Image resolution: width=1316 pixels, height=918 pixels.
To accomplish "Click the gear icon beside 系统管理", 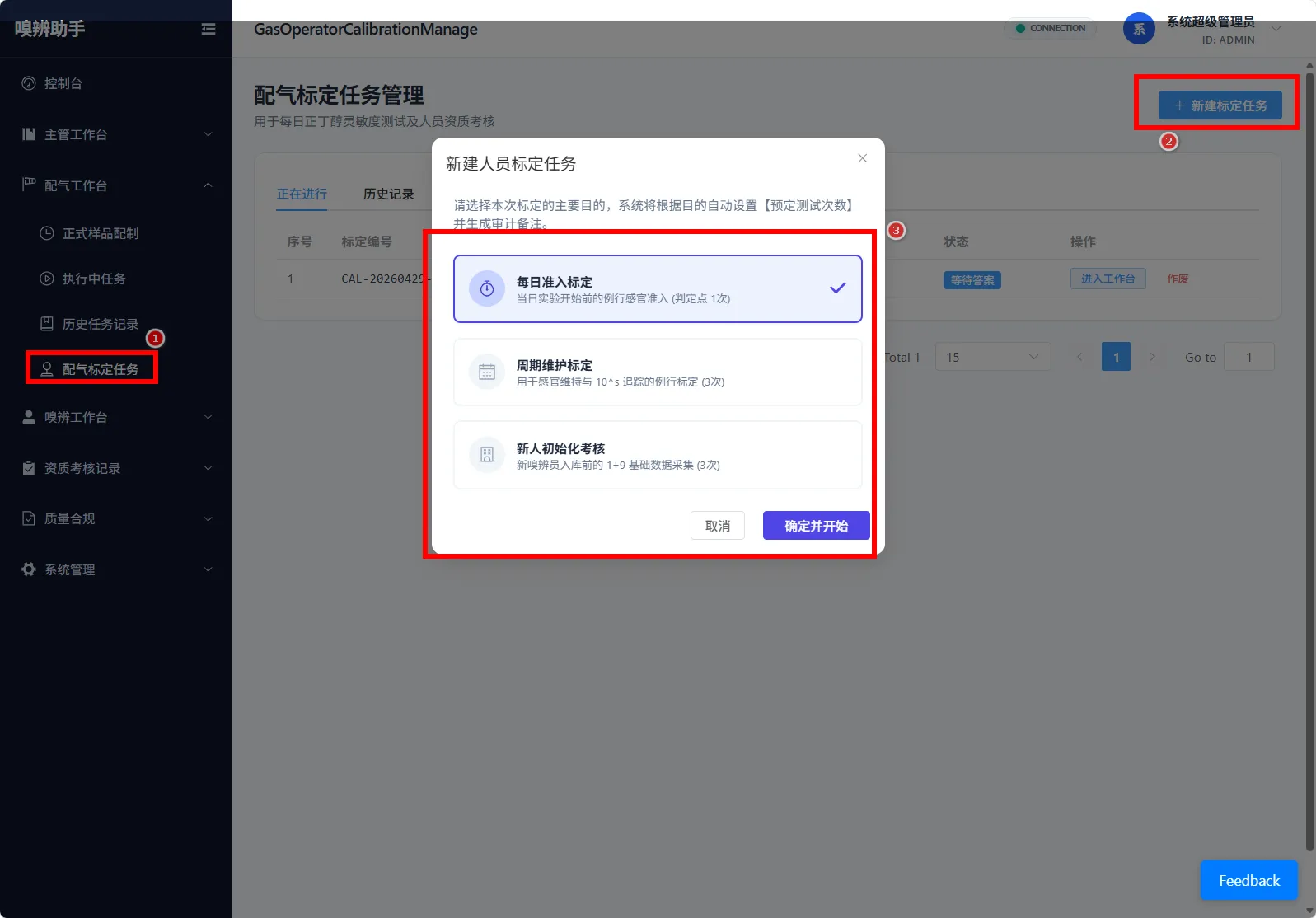I will 29,569.
